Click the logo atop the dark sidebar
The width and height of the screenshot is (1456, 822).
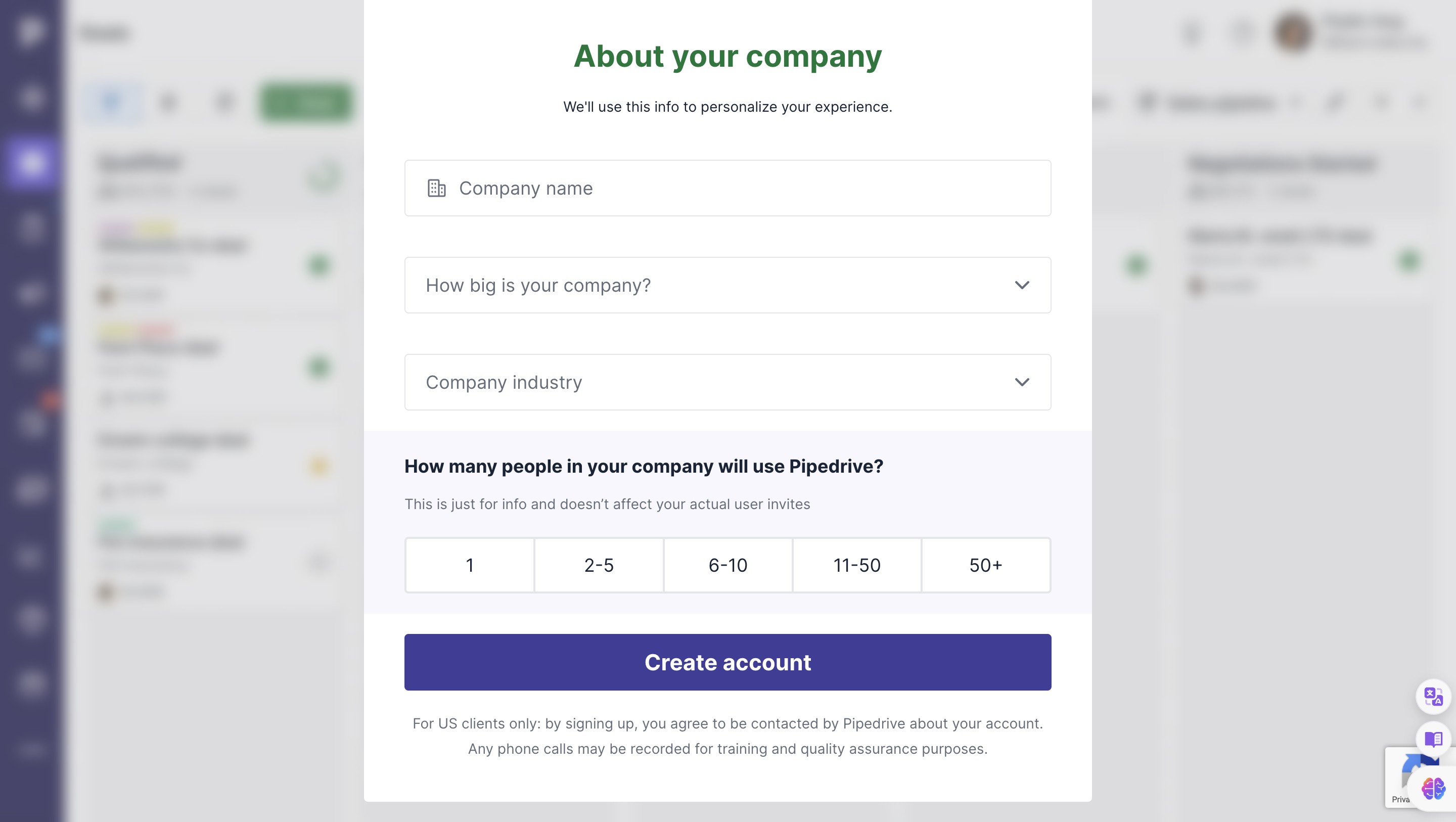tap(31, 30)
